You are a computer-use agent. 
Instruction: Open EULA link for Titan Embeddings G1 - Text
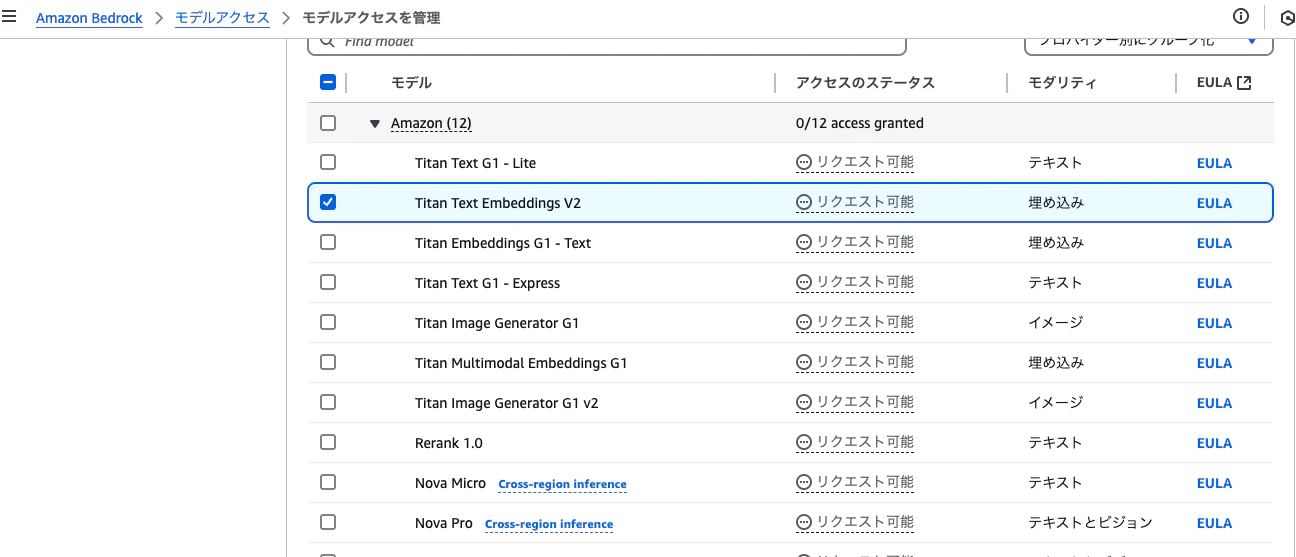point(1214,243)
